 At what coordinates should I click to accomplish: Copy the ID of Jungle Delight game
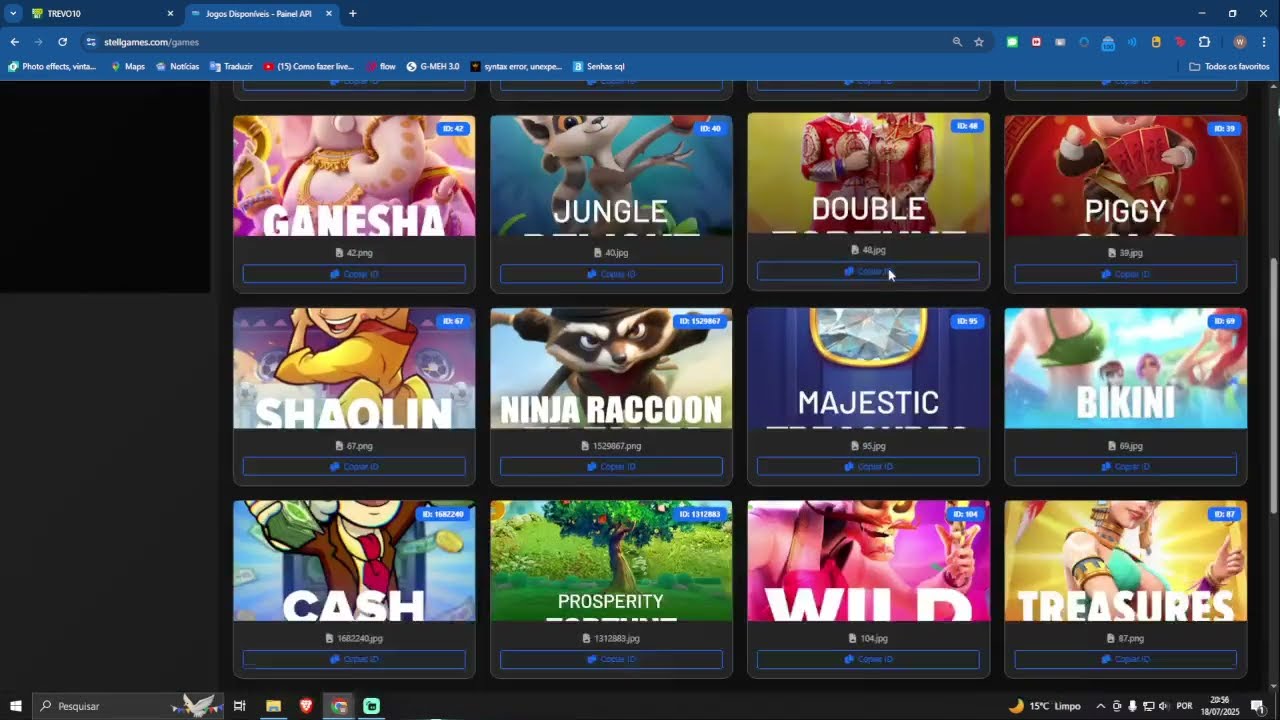tap(611, 274)
